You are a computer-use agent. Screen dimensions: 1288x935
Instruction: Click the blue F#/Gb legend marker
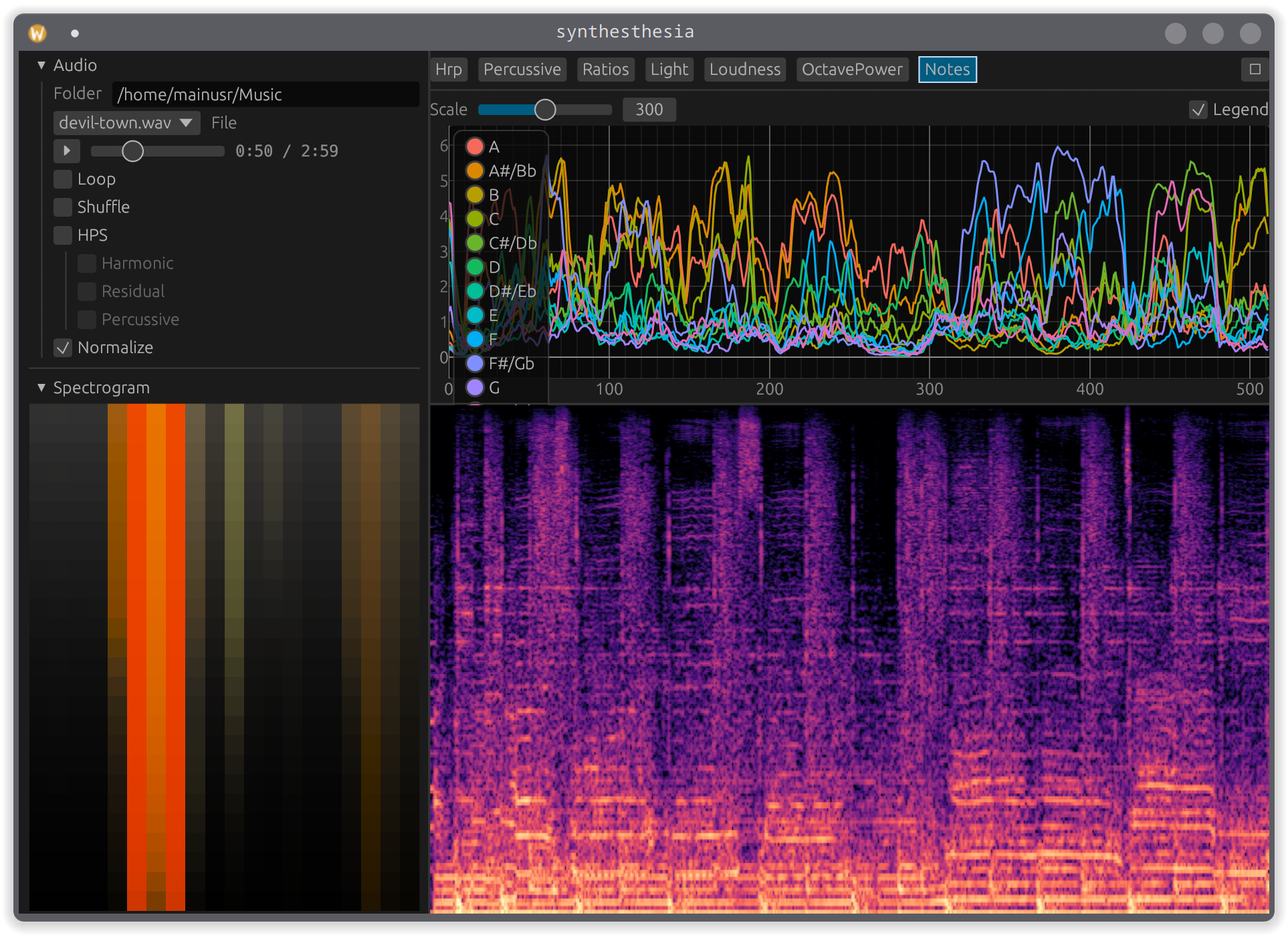click(475, 363)
